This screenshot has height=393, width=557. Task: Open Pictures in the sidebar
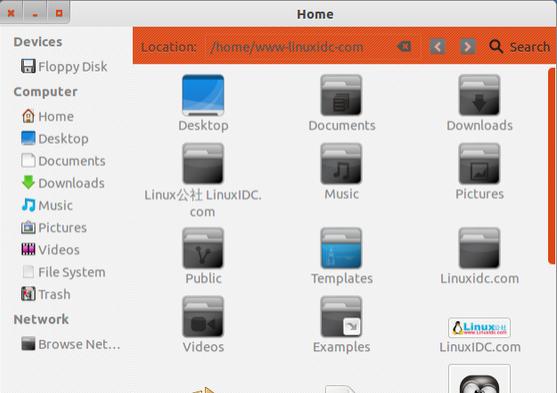coord(54,227)
